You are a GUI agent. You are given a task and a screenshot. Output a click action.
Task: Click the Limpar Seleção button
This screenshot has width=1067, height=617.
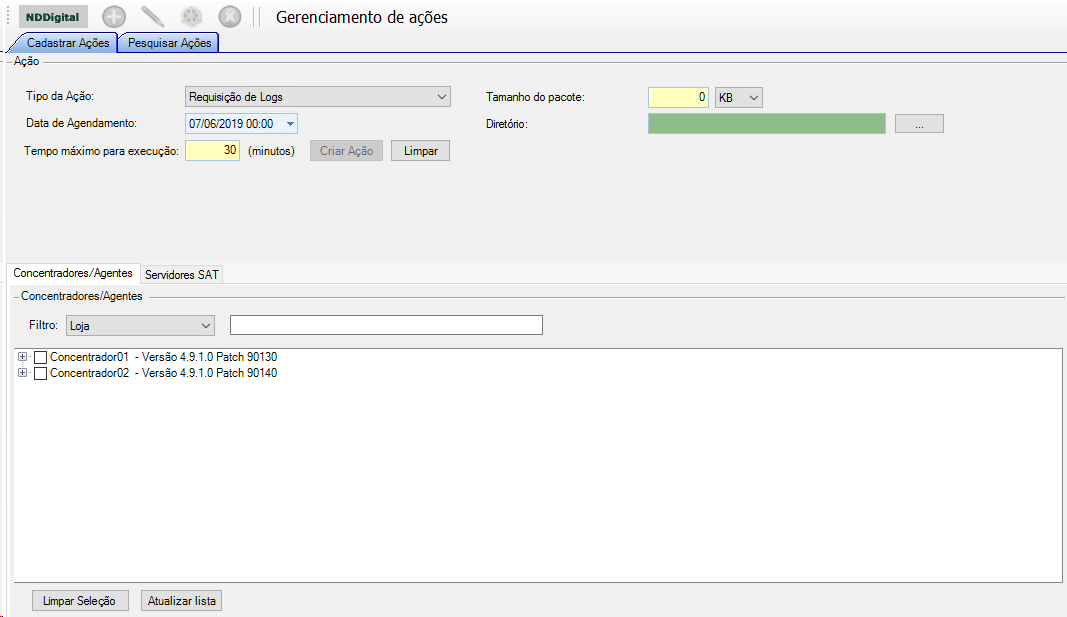[80, 601]
